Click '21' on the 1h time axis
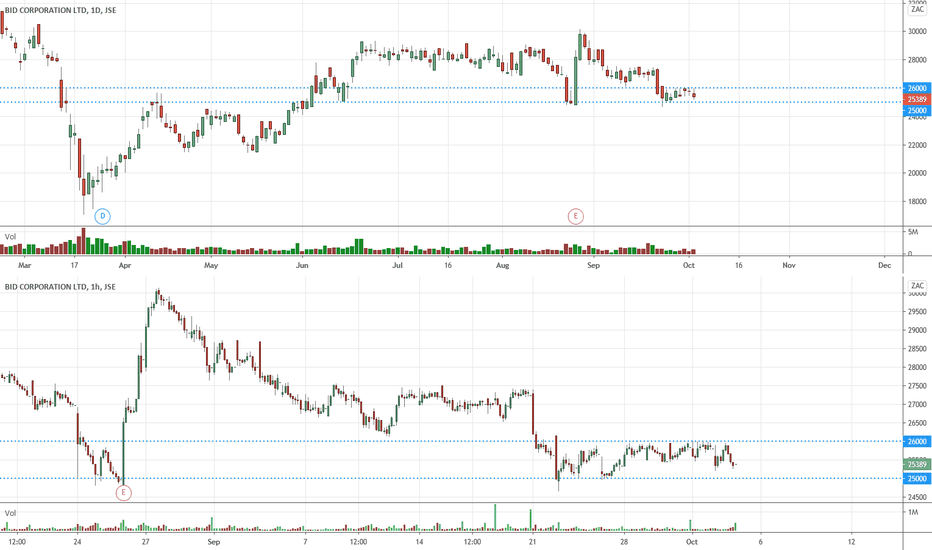This screenshot has width=932, height=550. click(533, 542)
